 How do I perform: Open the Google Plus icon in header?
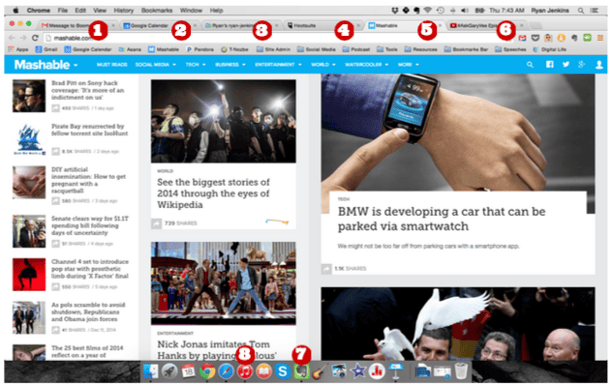click(581, 64)
